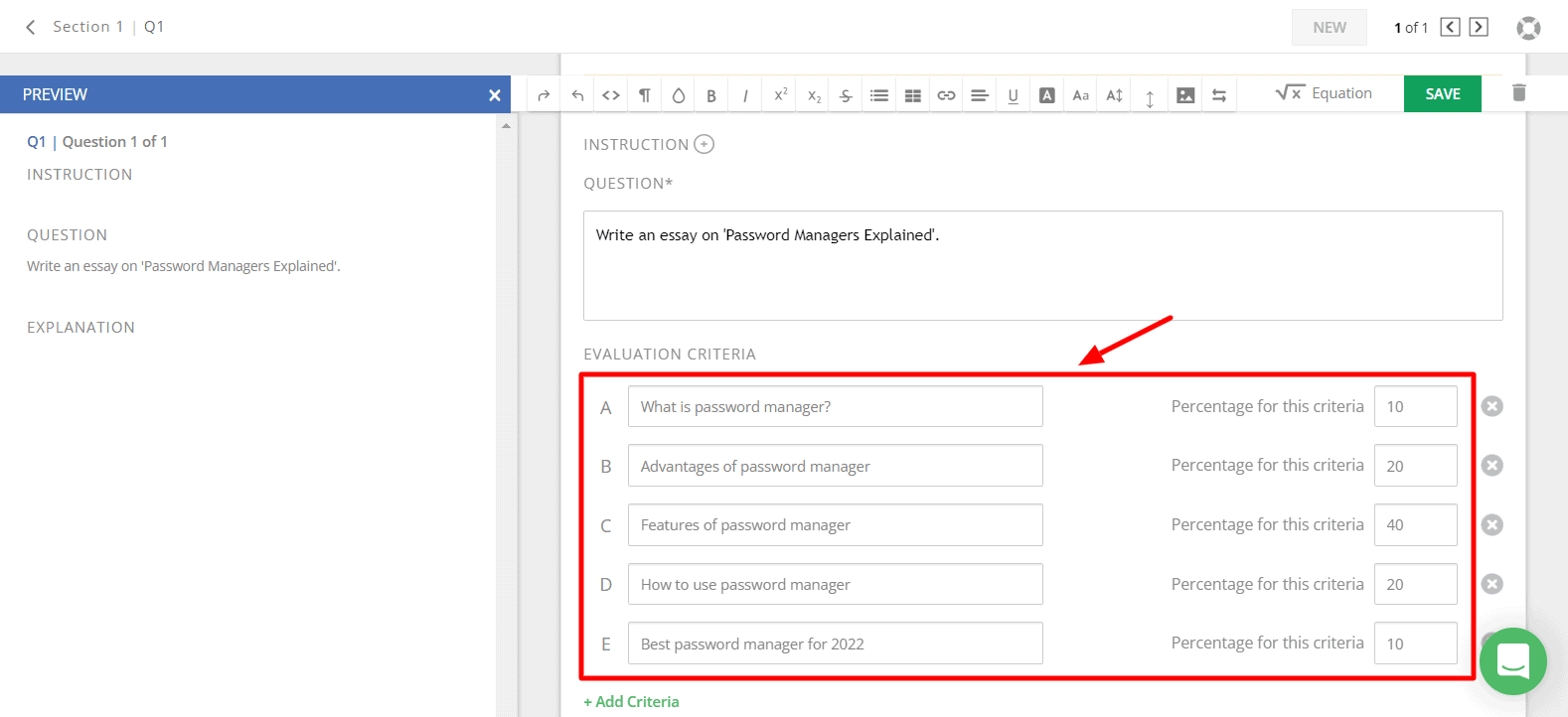Insert an image from the toolbar
Screen dimensions: 1568x717
(x=1185, y=95)
